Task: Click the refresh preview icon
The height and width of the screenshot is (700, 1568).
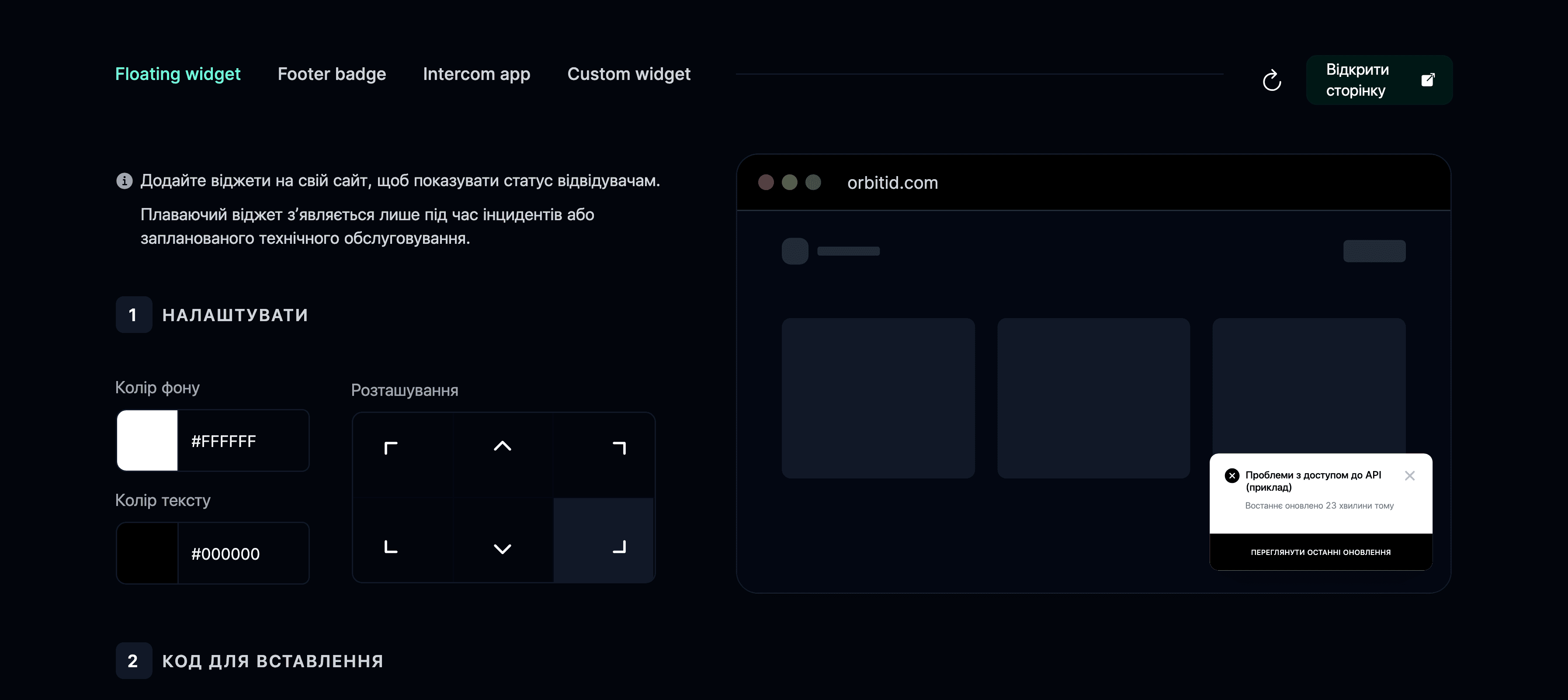Action: tap(1272, 80)
